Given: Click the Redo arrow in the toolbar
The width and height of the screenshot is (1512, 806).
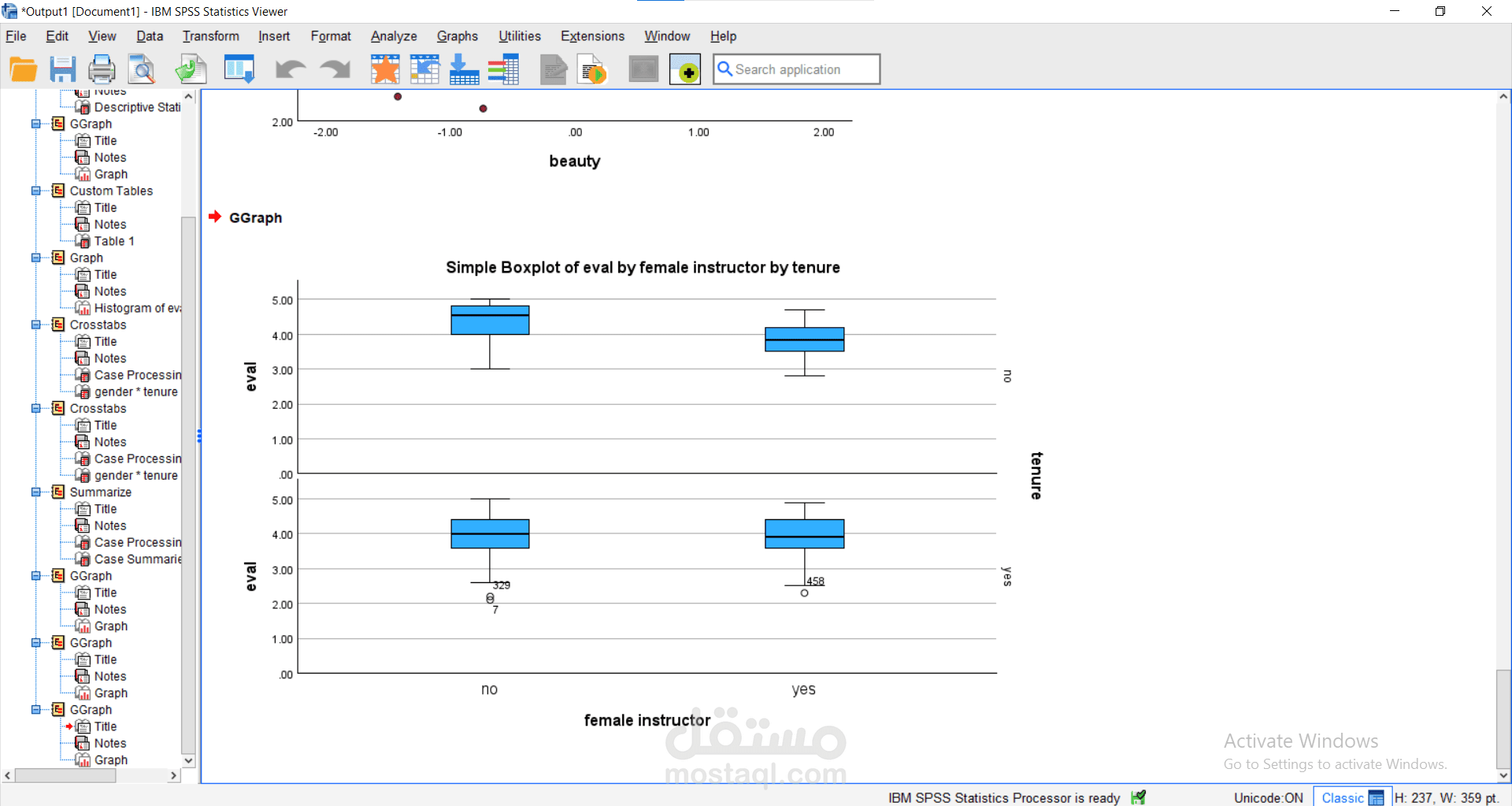Looking at the screenshot, I should (x=335, y=69).
